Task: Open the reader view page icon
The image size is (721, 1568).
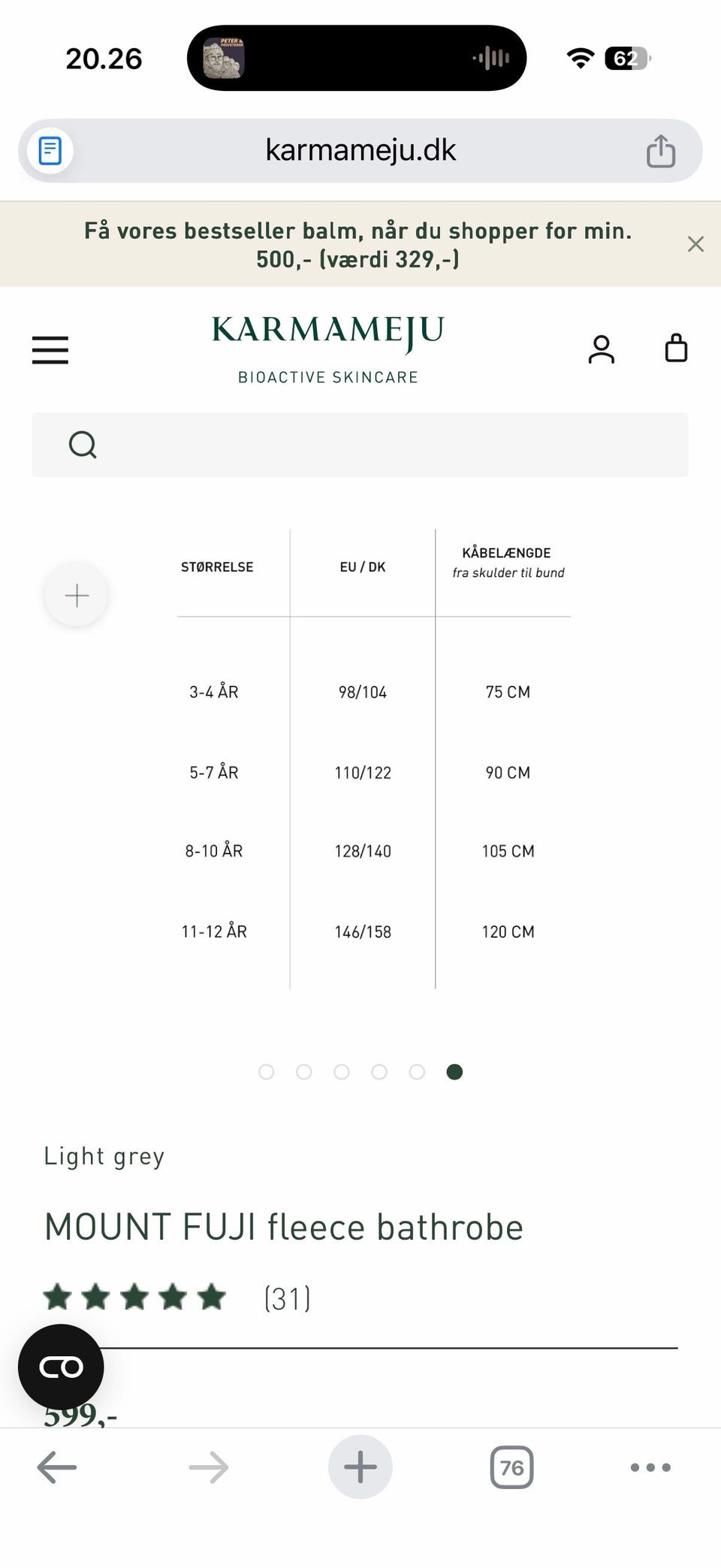Action: (x=50, y=151)
